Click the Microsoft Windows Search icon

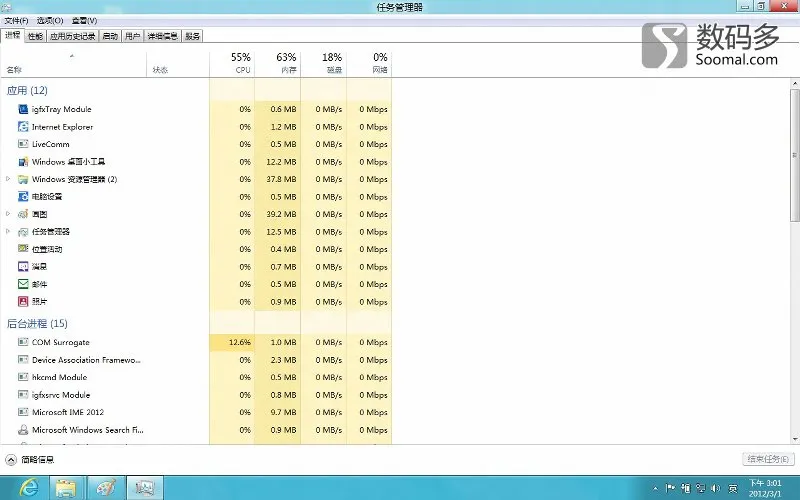point(23,430)
